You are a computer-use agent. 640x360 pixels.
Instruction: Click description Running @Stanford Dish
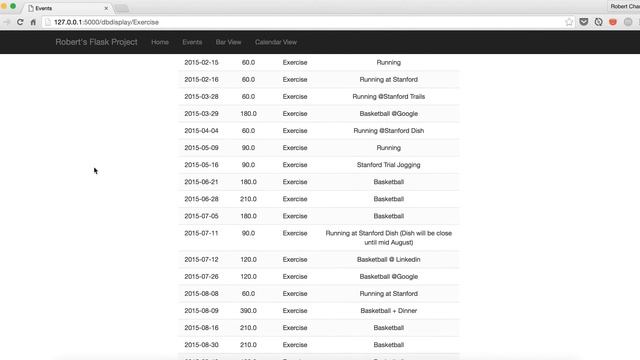[389, 131]
